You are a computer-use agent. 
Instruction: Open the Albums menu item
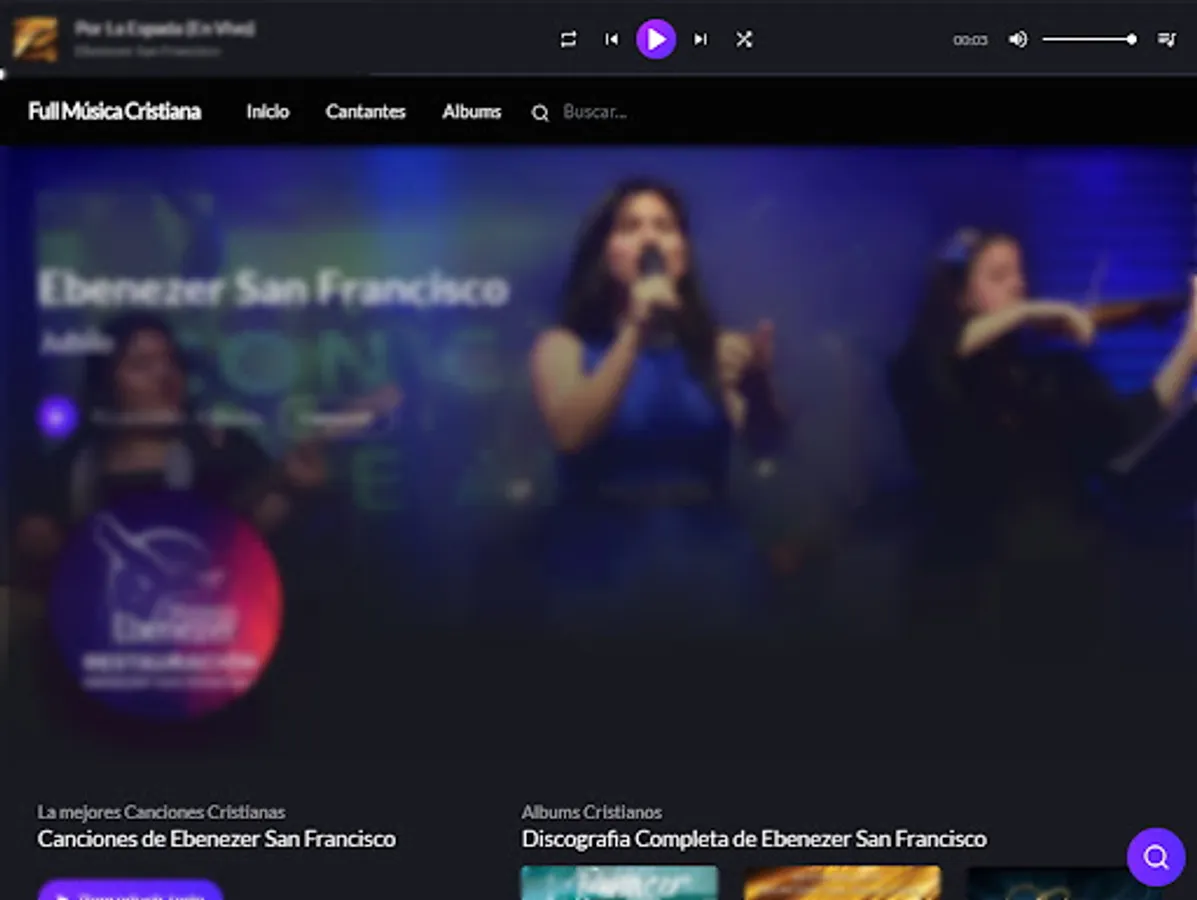pyautogui.click(x=472, y=111)
